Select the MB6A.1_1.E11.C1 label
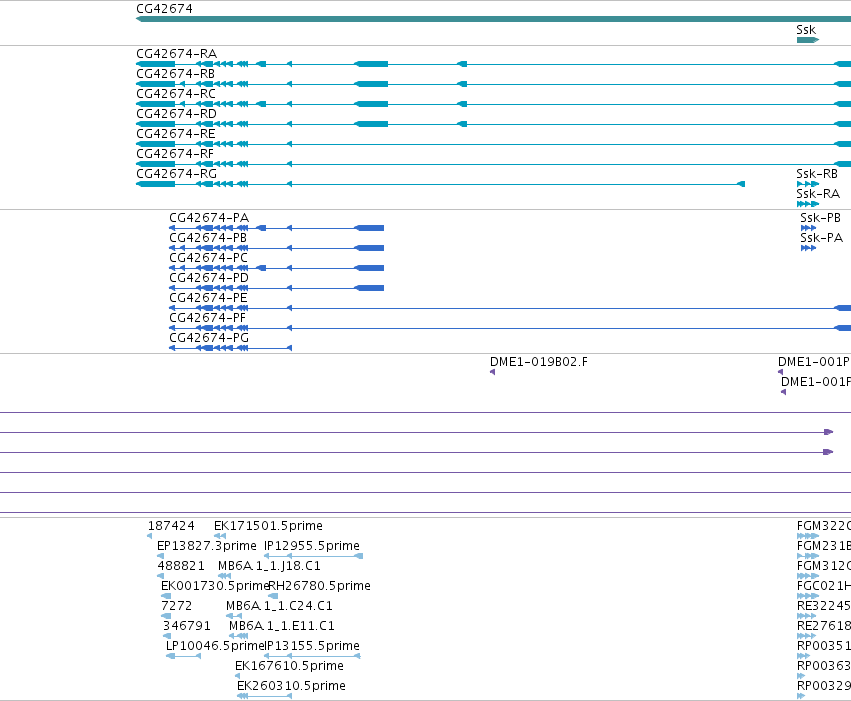Screen dimensions: 851x701 (282, 627)
